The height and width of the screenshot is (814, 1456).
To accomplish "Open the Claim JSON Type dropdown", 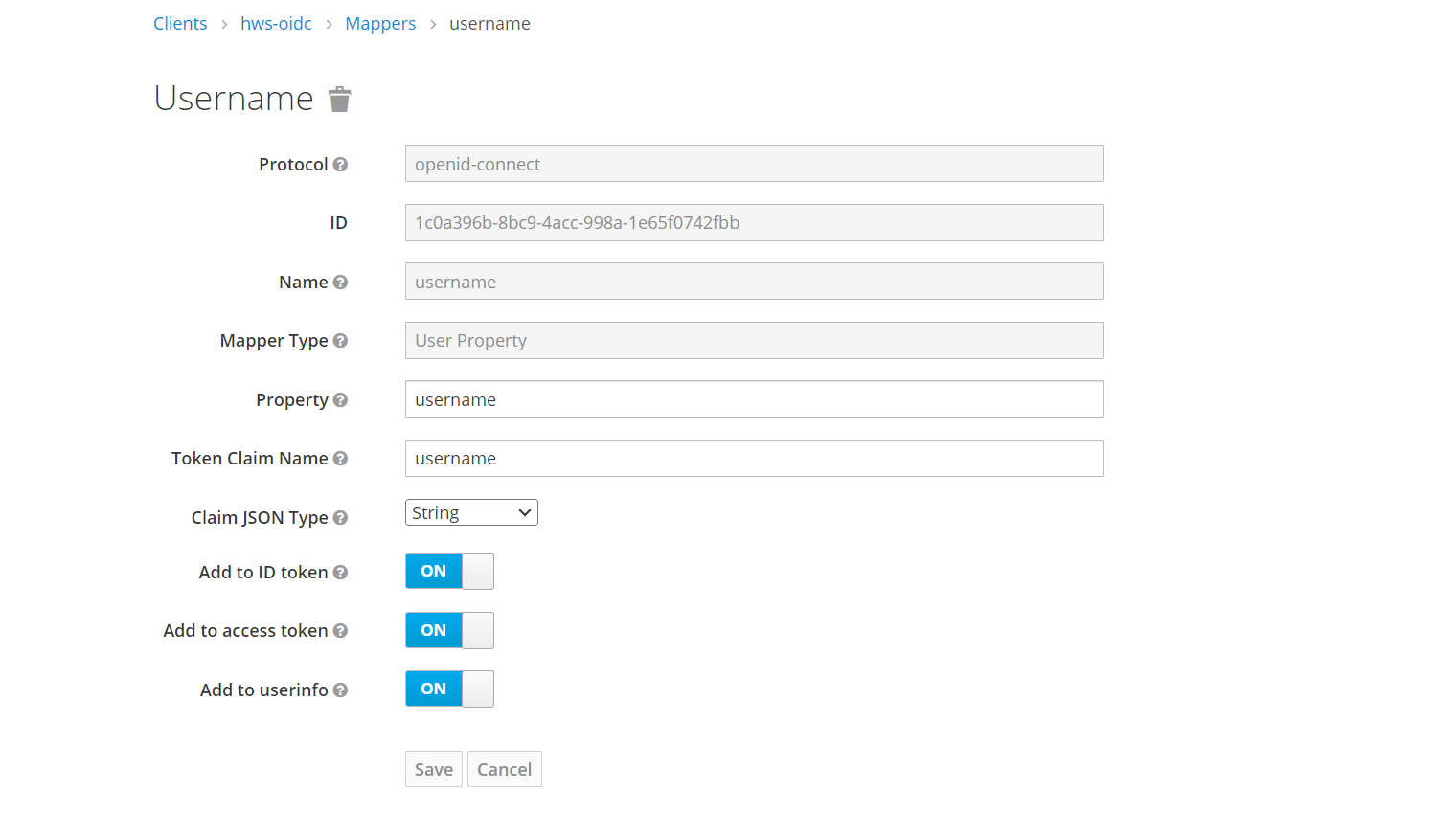I will pyautogui.click(x=471, y=513).
